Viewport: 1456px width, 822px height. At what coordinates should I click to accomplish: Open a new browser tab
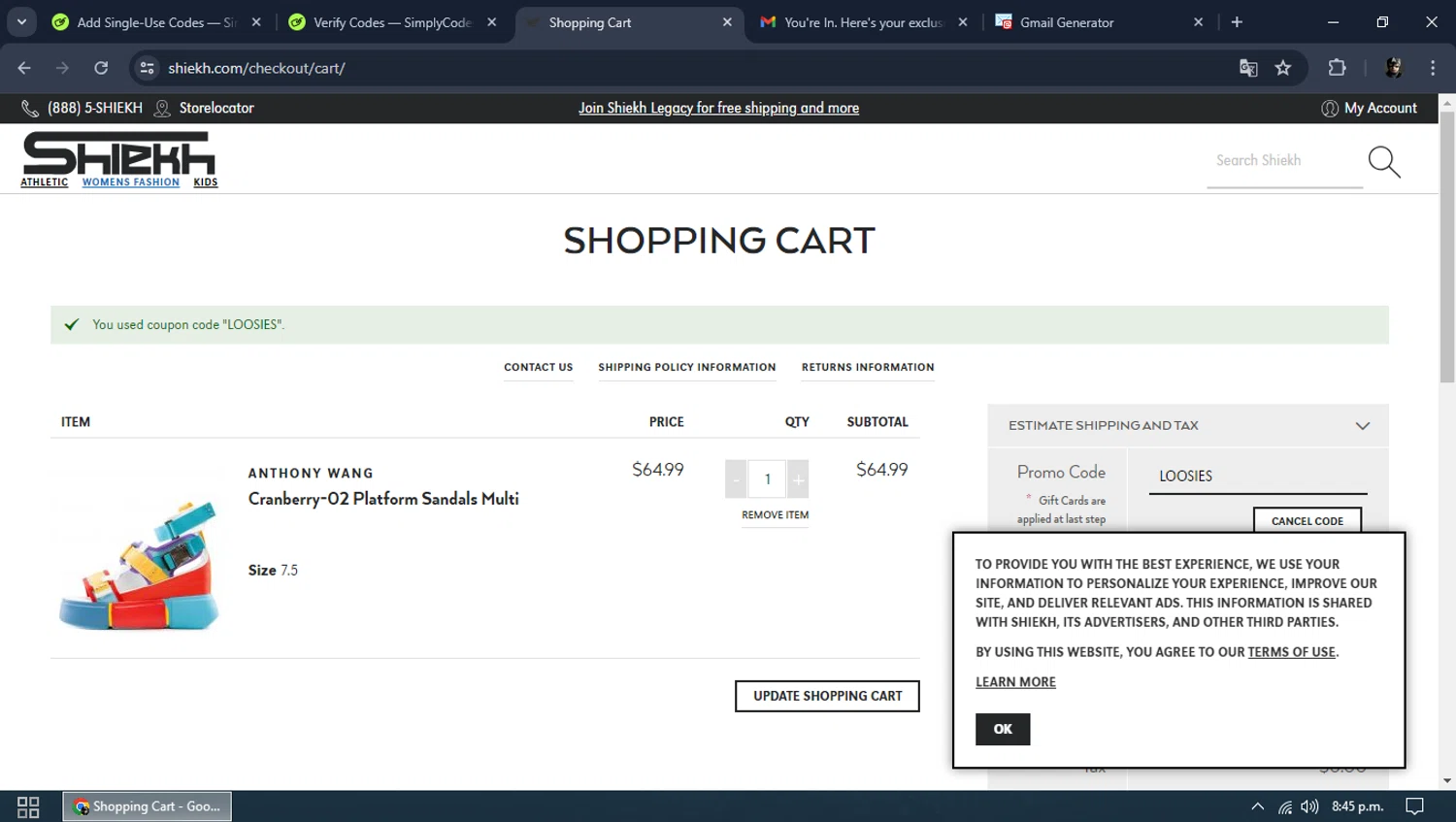pos(1237,22)
